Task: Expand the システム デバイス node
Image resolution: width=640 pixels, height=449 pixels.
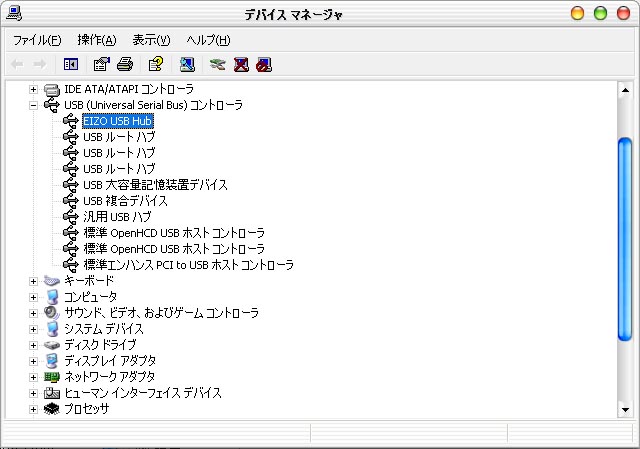Action: tap(33, 329)
